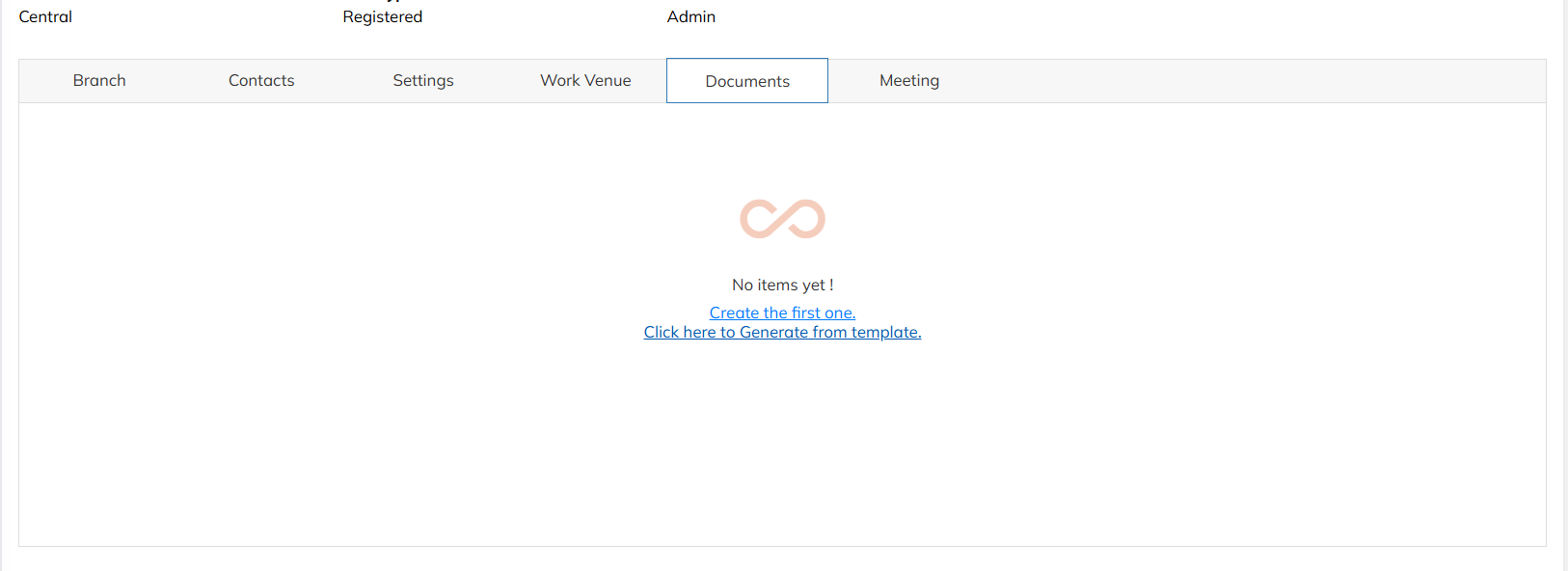The width and height of the screenshot is (1568, 571).
Task: Open 'Generate from template' link
Action: tap(782, 333)
